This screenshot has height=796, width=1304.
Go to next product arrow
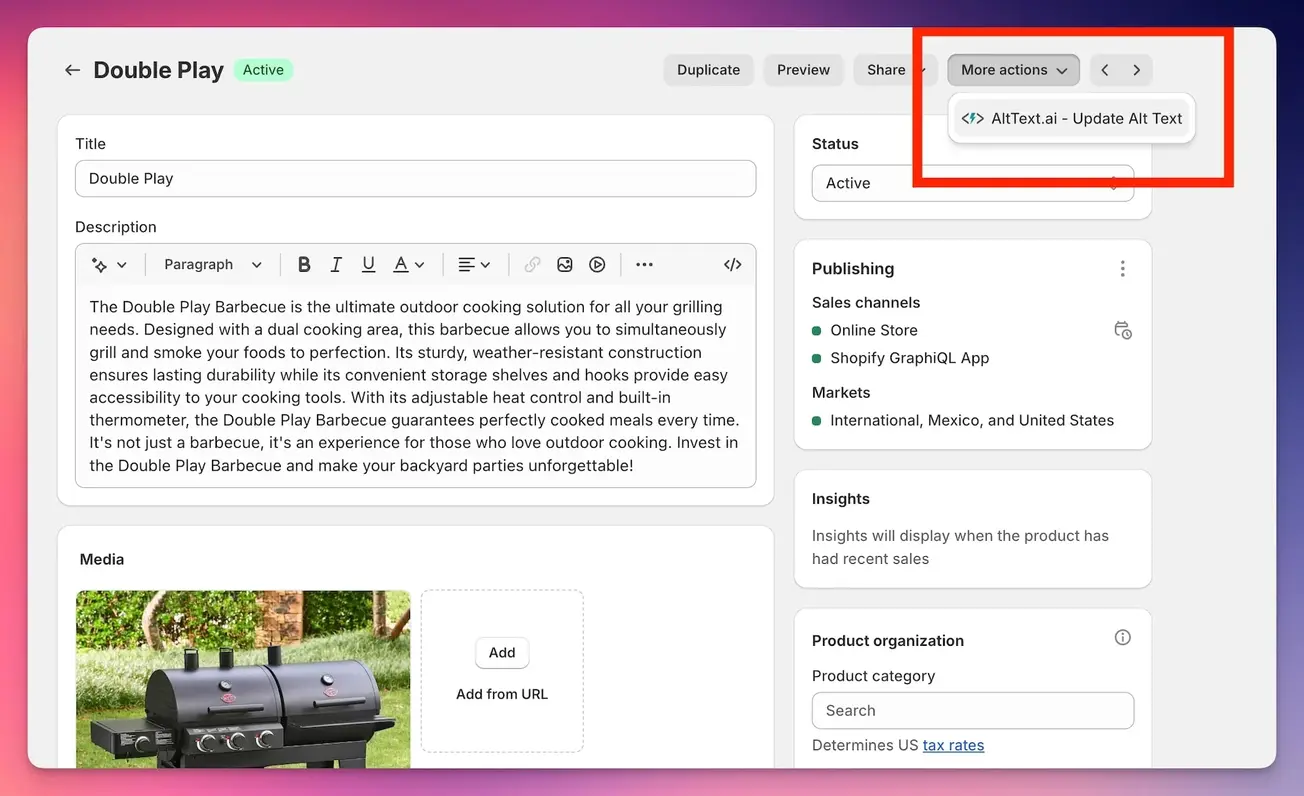point(1137,70)
